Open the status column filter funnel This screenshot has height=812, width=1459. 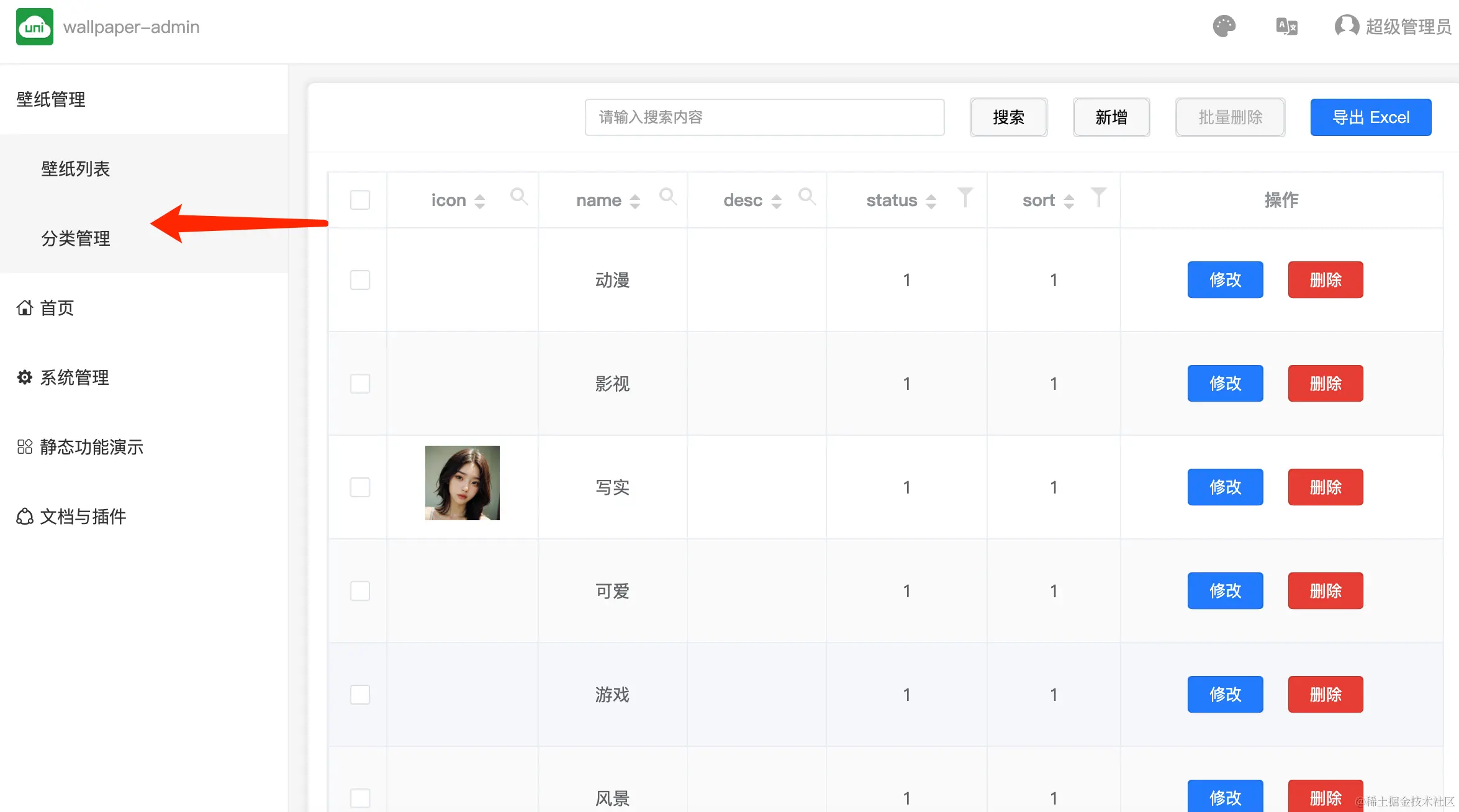[965, 197]
